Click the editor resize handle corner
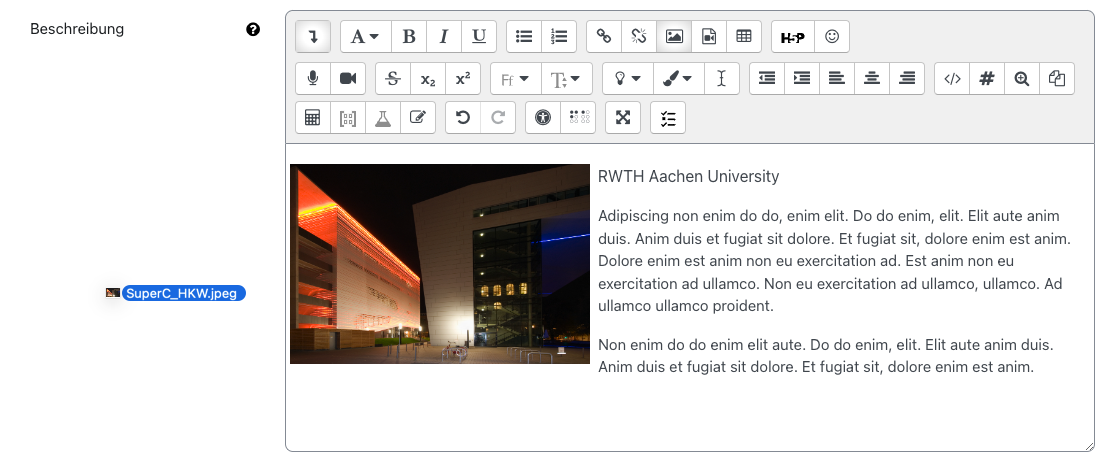The height and width of the screenshot is (462, 1108). 1089,446
